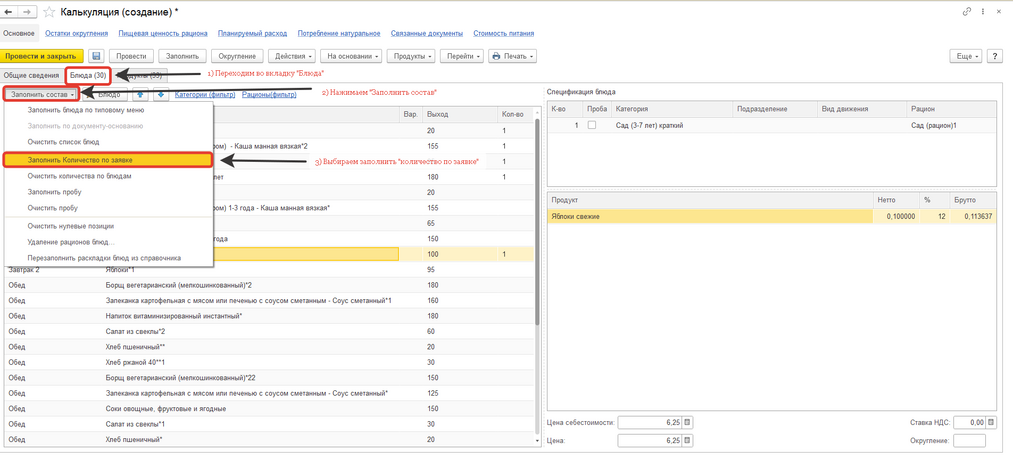Click the floppy disk save icon

[x=96, y=57]
